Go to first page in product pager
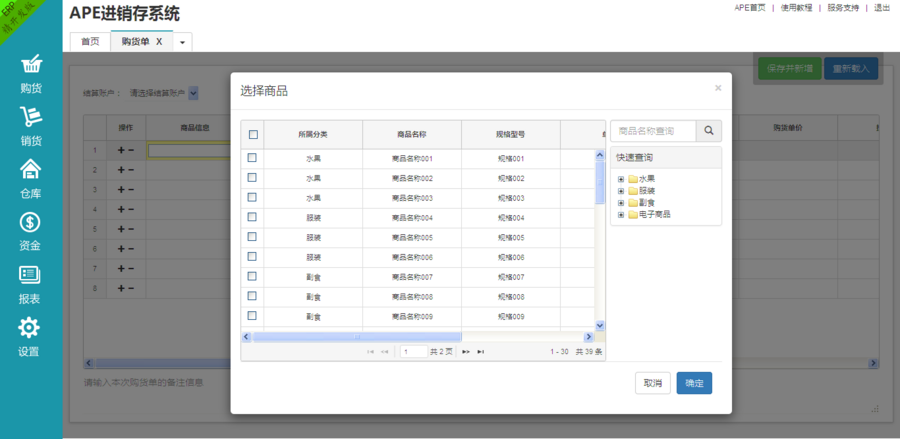Screen dimensions: 900x439 pyautogui.click(x=370, y=352)
